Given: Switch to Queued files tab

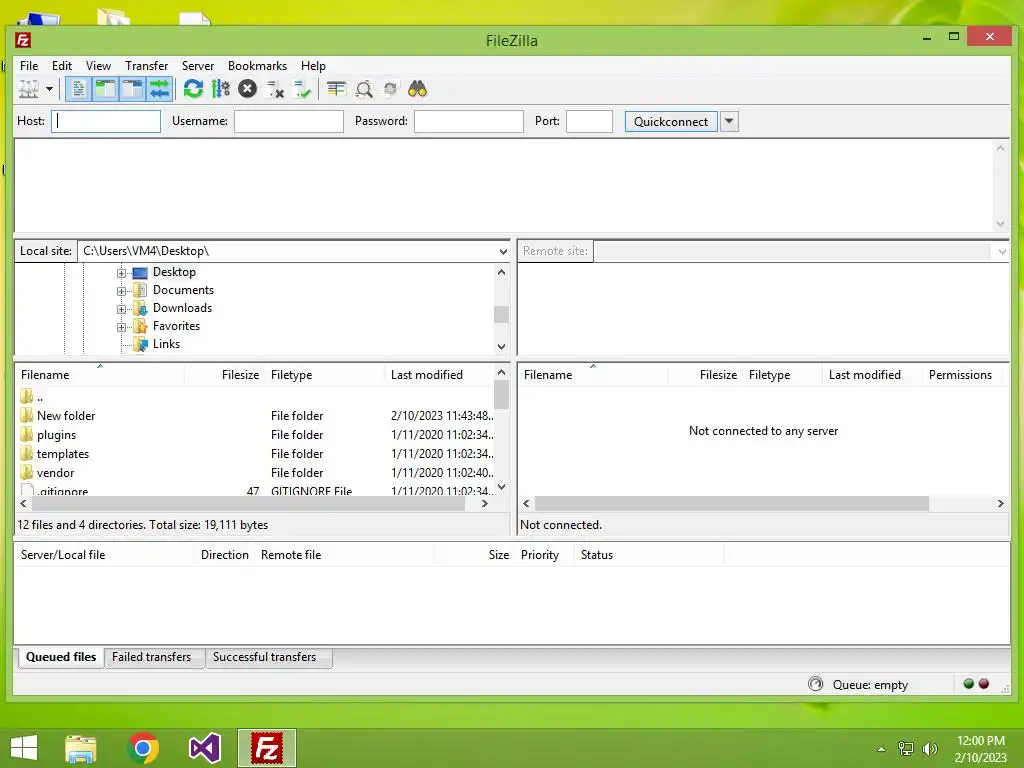Looking at the screenshot, I should pos(61,657).
